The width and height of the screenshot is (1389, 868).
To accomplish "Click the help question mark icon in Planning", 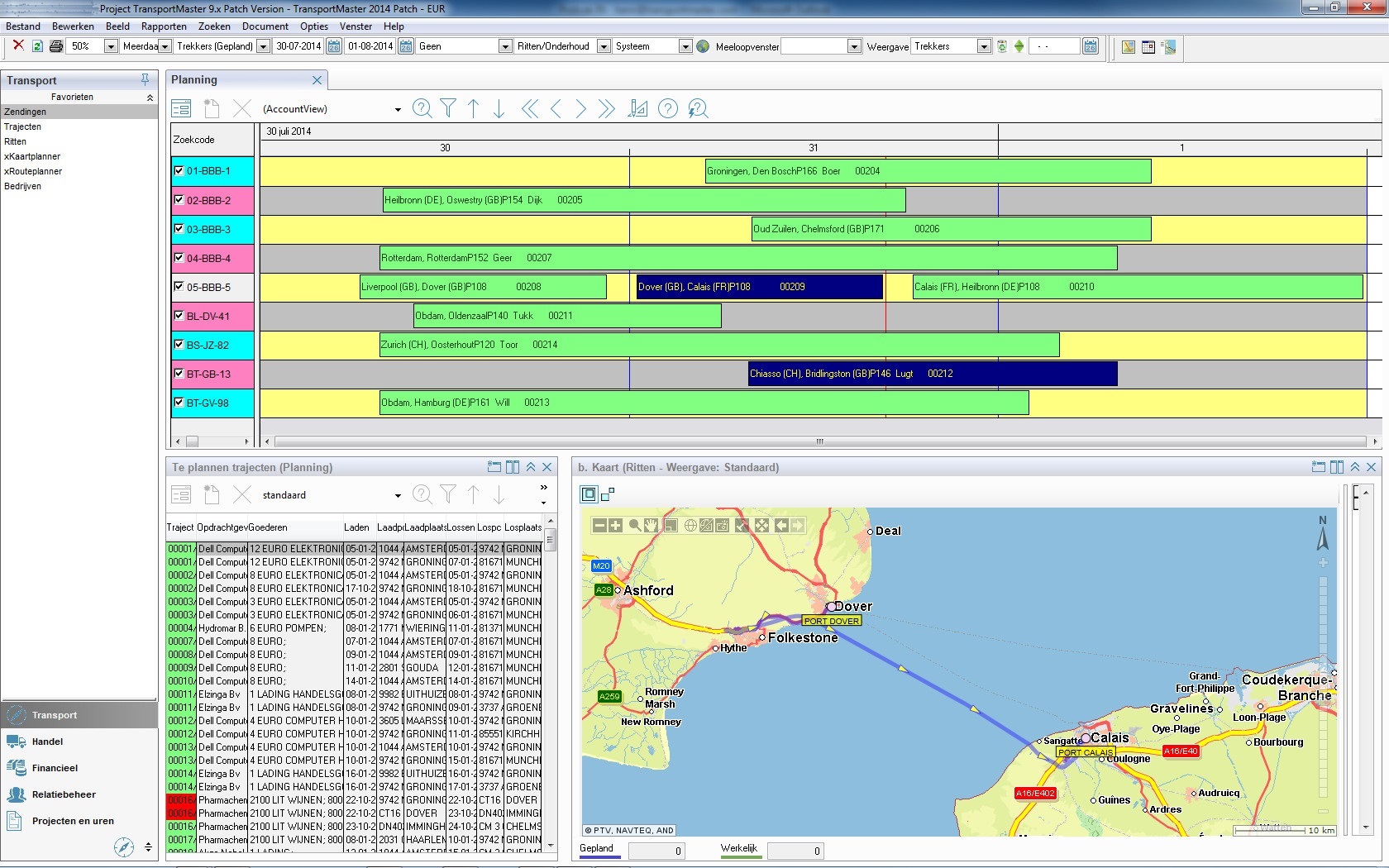I will [x=668, y=108].
